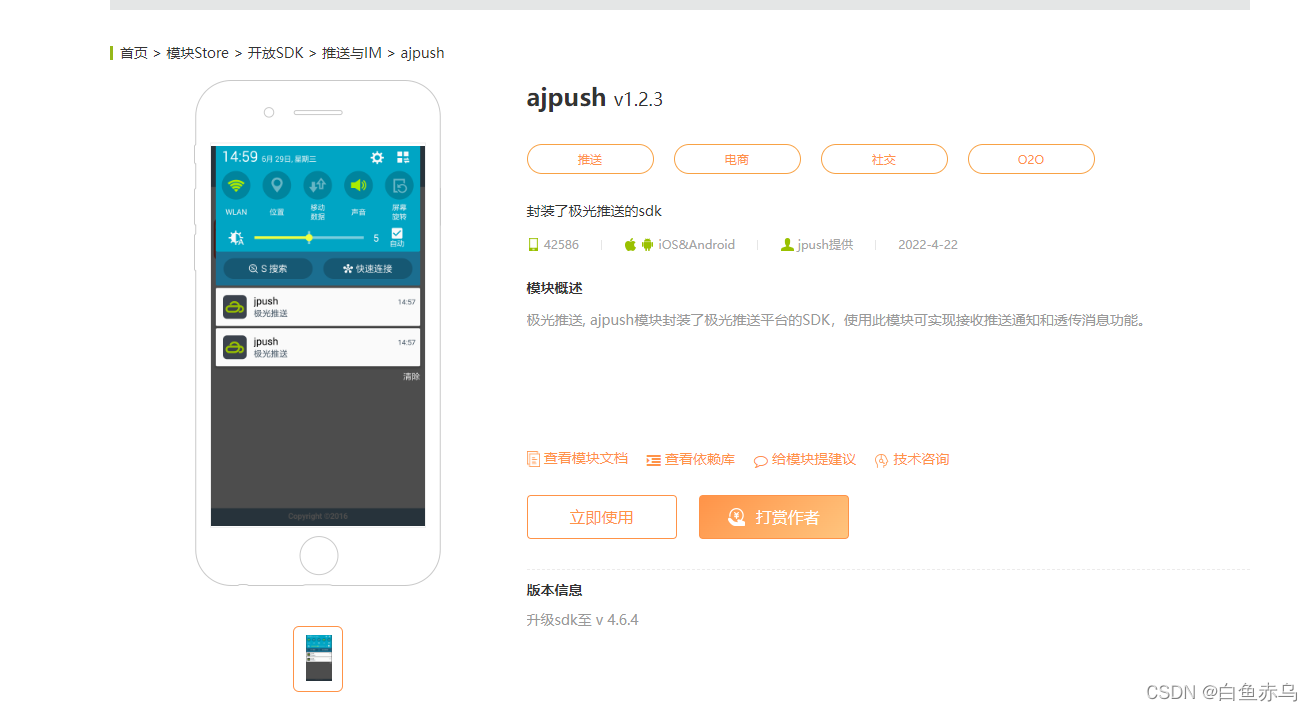Click the Android robot platform icon
This screenshot has height=711, width=1313.
pos(647,245)
